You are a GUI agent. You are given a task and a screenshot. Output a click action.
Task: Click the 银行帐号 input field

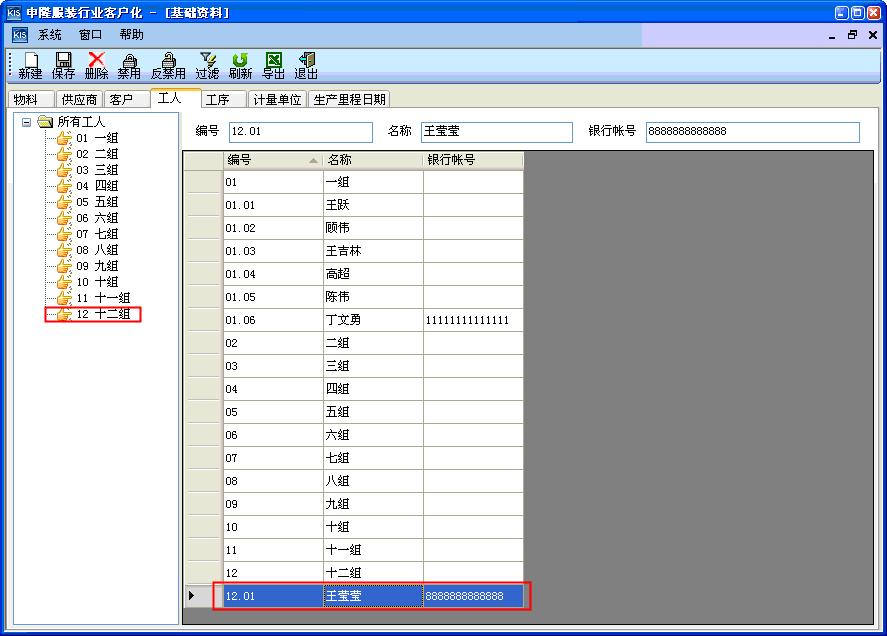pos(752,132)
